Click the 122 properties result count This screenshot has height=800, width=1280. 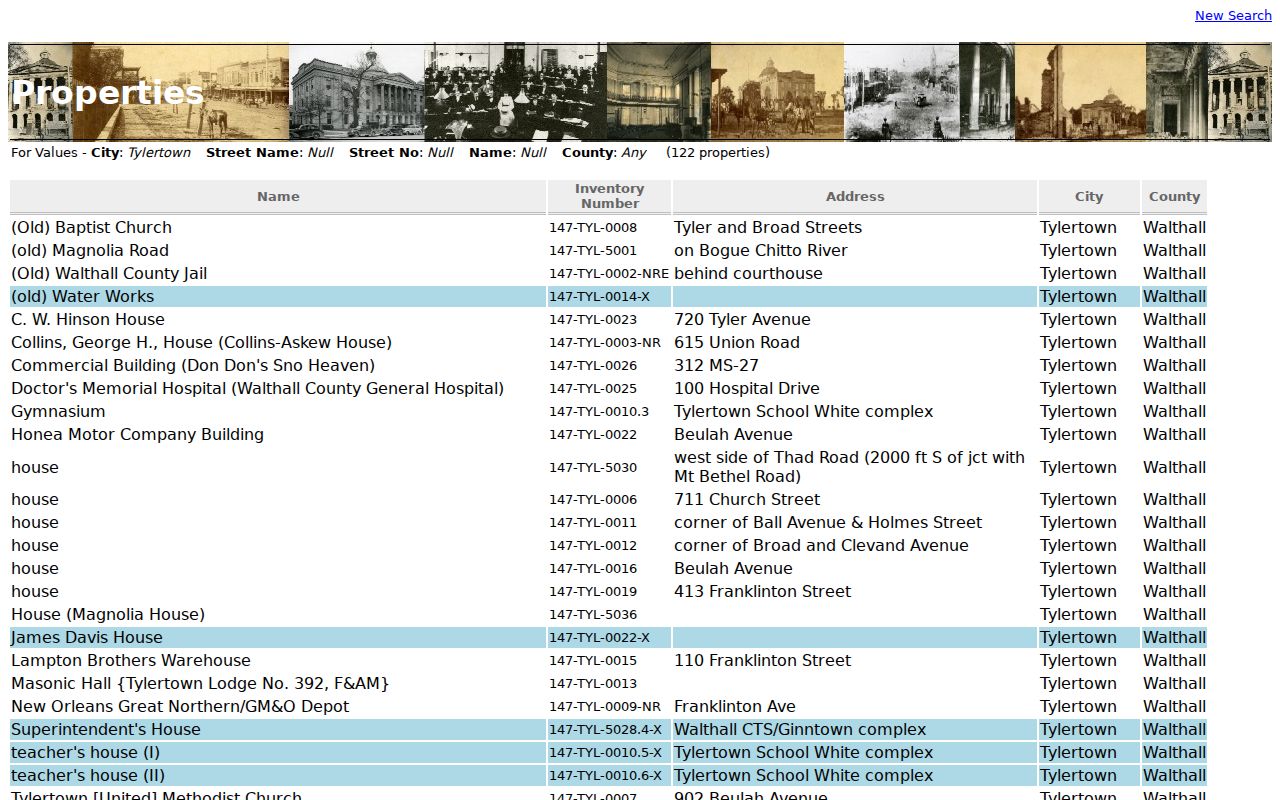tap(718, 153)
